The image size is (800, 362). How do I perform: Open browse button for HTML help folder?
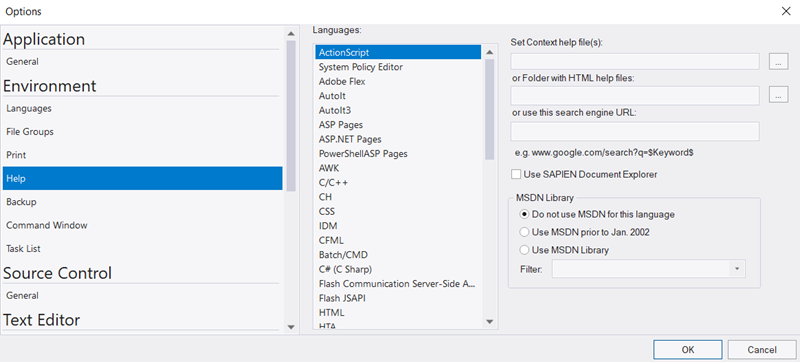[x=778, y=94]
